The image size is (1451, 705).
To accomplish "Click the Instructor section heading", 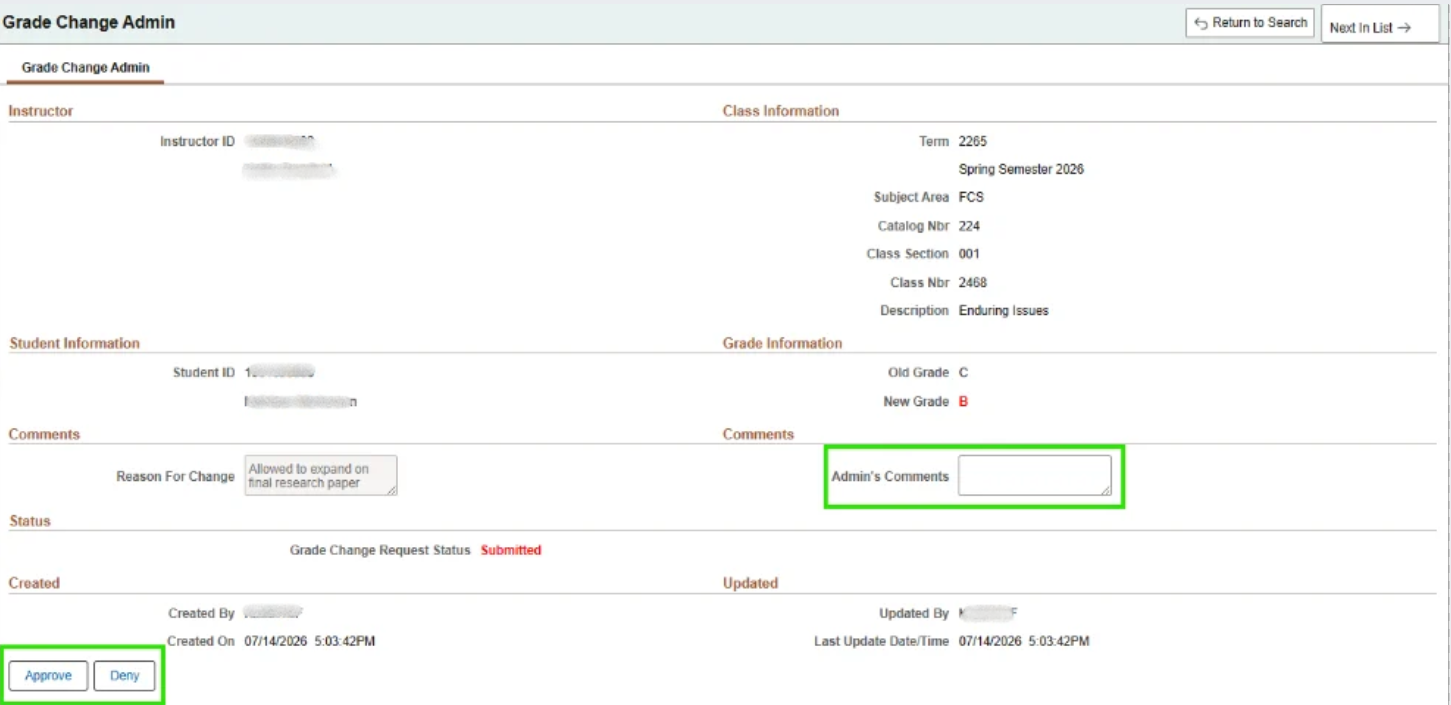I will [x=41, y=111].
